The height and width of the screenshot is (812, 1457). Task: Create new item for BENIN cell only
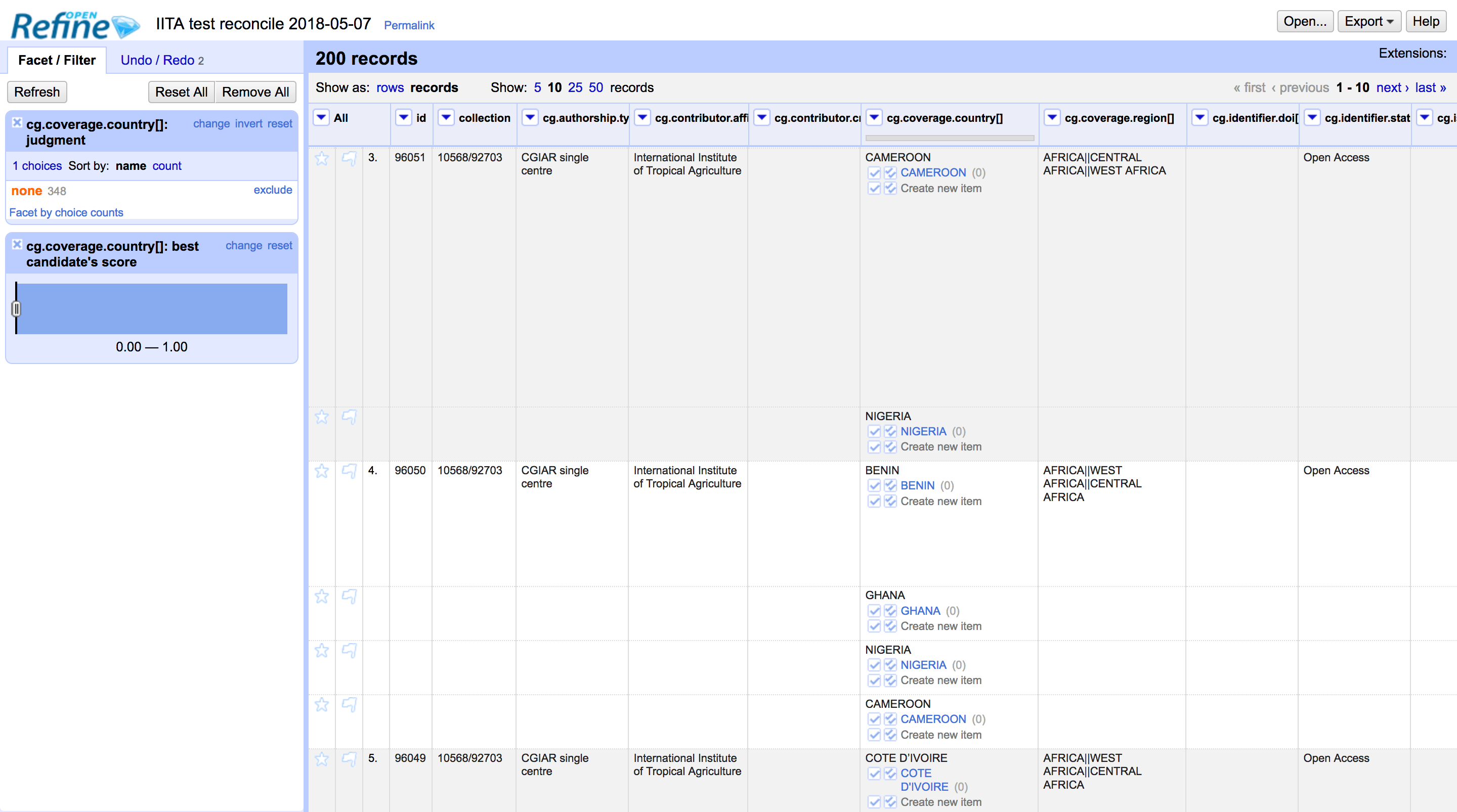[874, 502]
